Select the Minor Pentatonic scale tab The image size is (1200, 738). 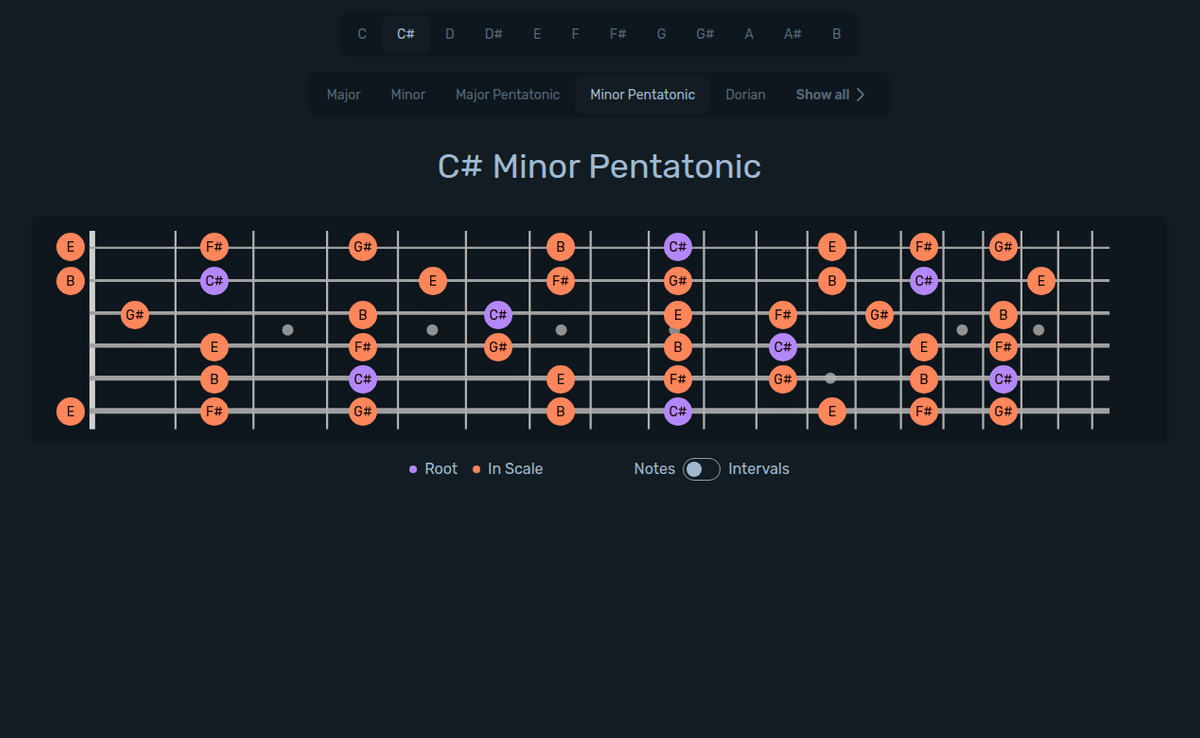(x=643, y=95)
